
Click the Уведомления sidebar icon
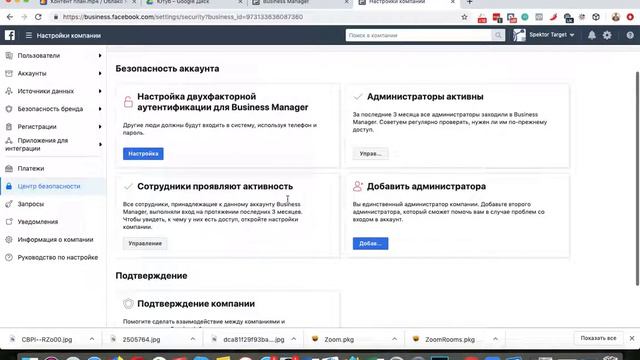[x=9, y=222]
